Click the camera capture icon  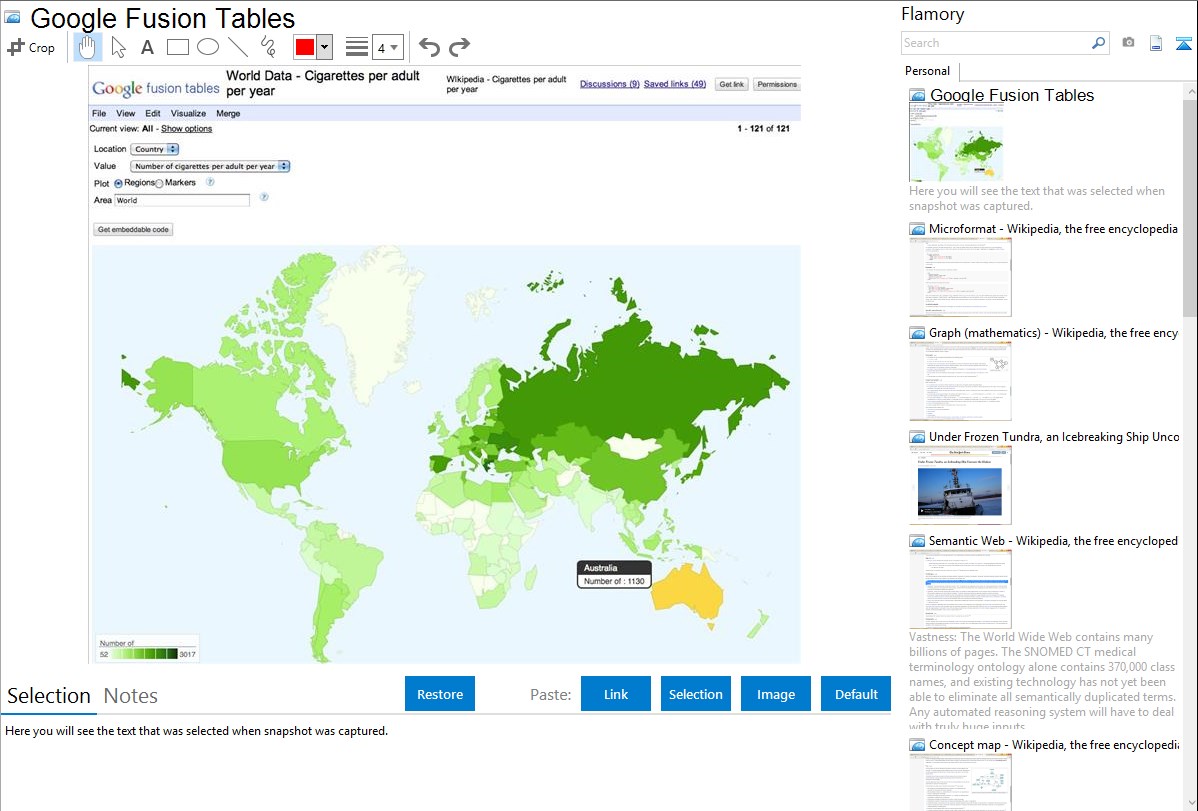tap(1128, 43)
